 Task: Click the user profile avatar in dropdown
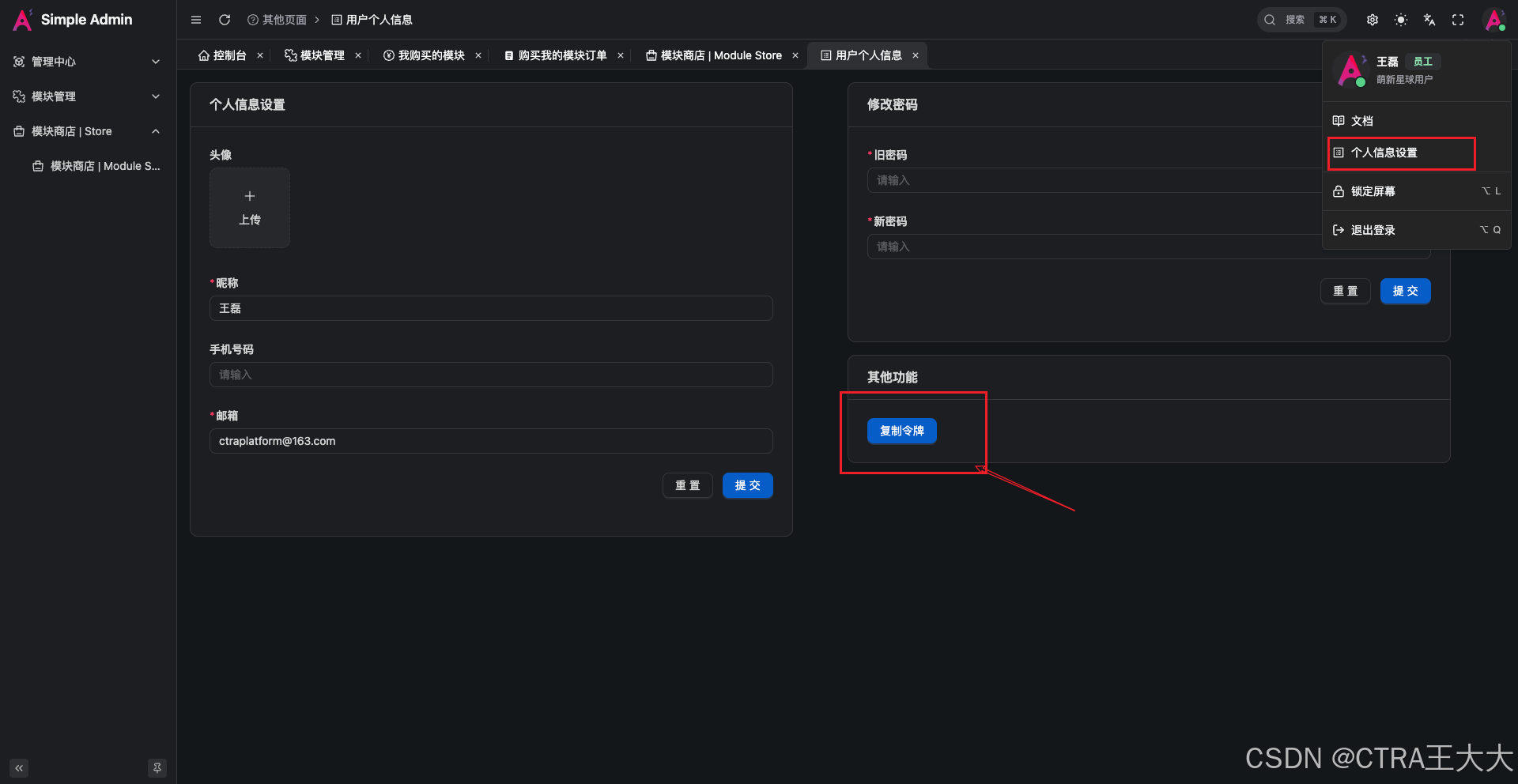point(1351,70)
